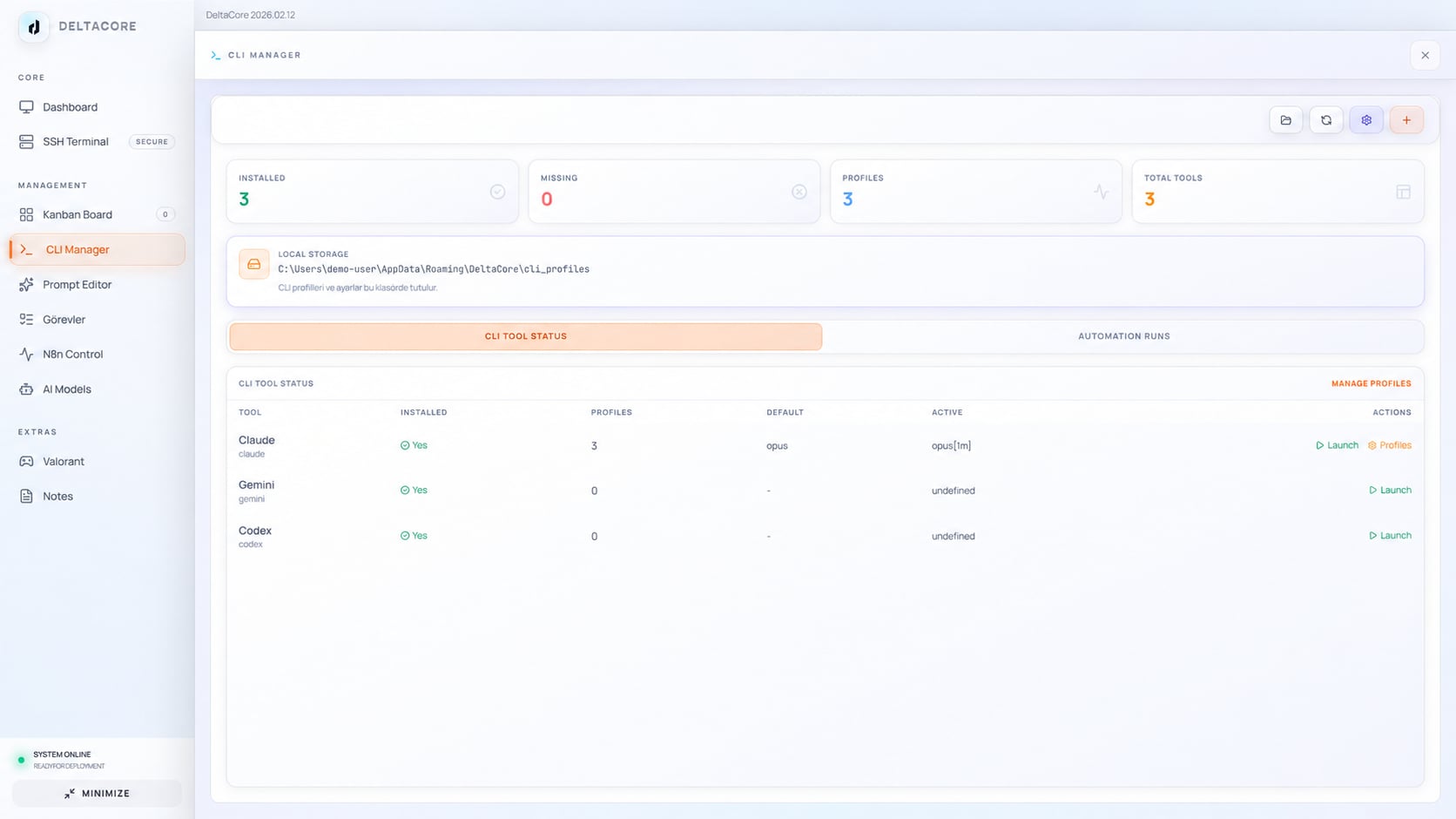
Task: Click the undefined active value for Codex
Action: point(953,536)
